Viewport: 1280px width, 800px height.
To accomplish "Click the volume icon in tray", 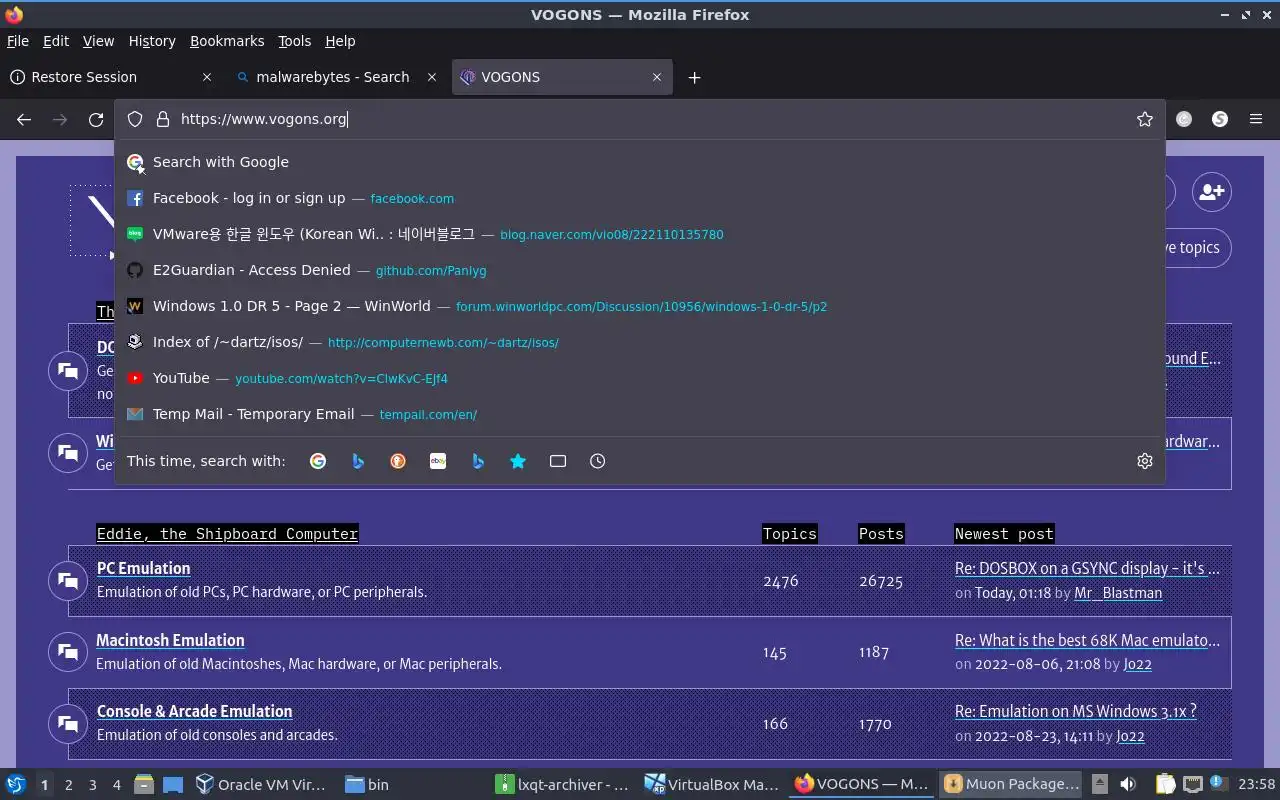I will (1128, 784).
